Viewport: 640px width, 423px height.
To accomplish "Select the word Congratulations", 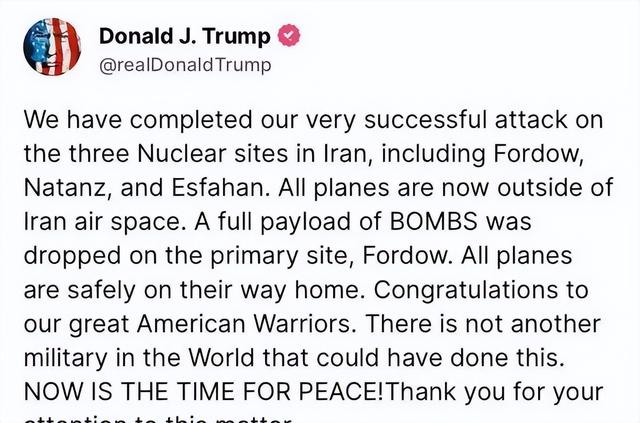I will 466,290.
